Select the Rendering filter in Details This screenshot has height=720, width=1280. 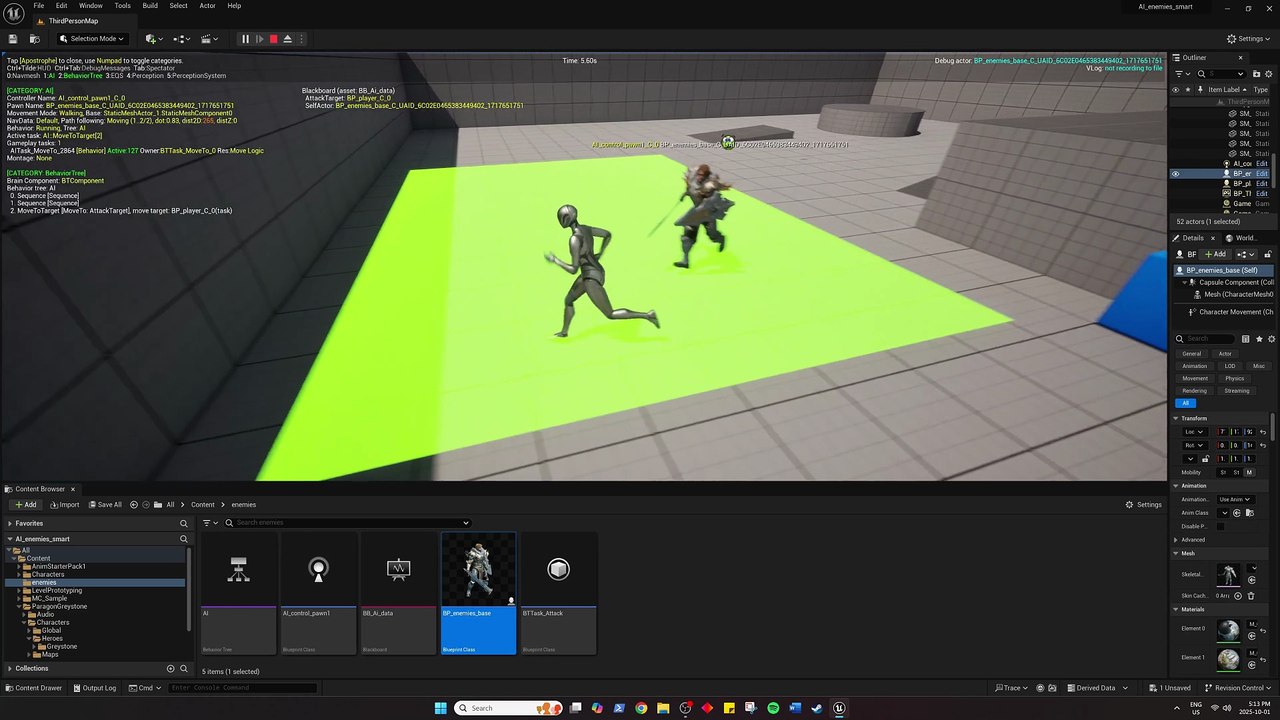click(1194, 391)
